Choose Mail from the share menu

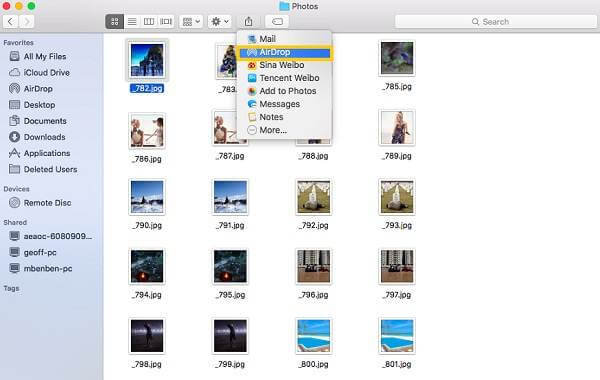click(284, 39)
